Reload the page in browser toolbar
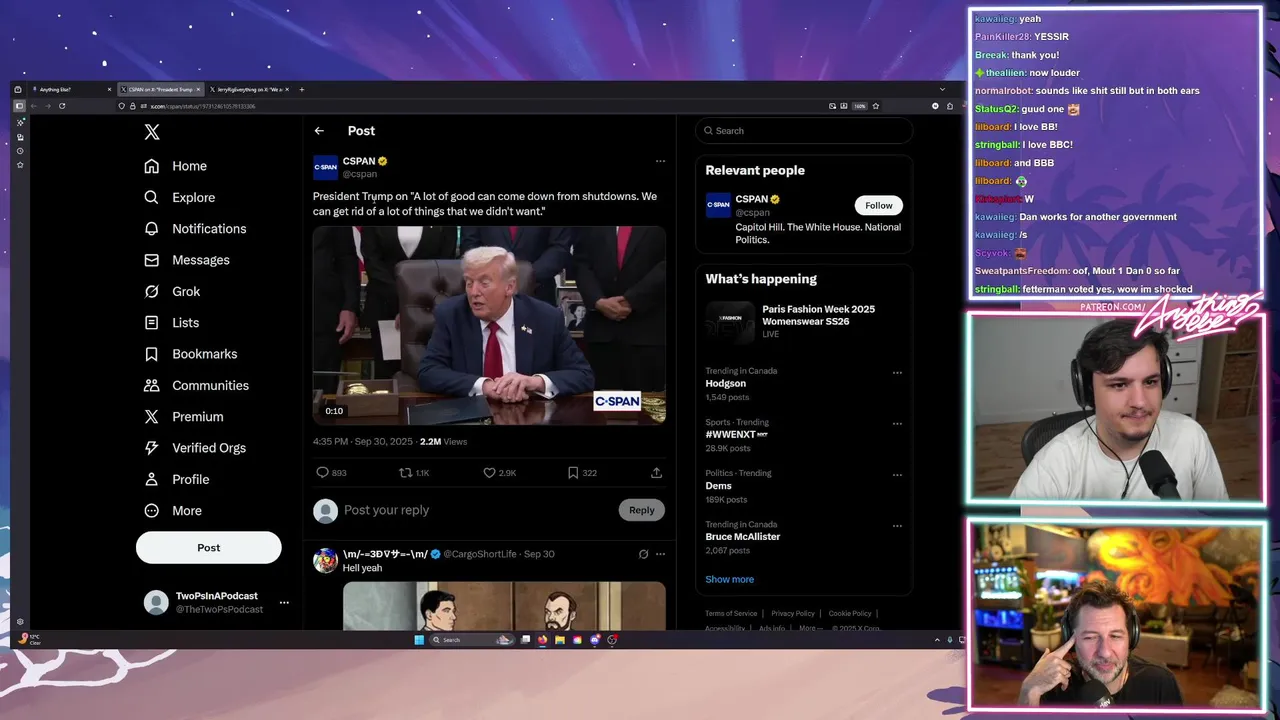The height and width of the screenshot is (720, 1280). point(62,106)
